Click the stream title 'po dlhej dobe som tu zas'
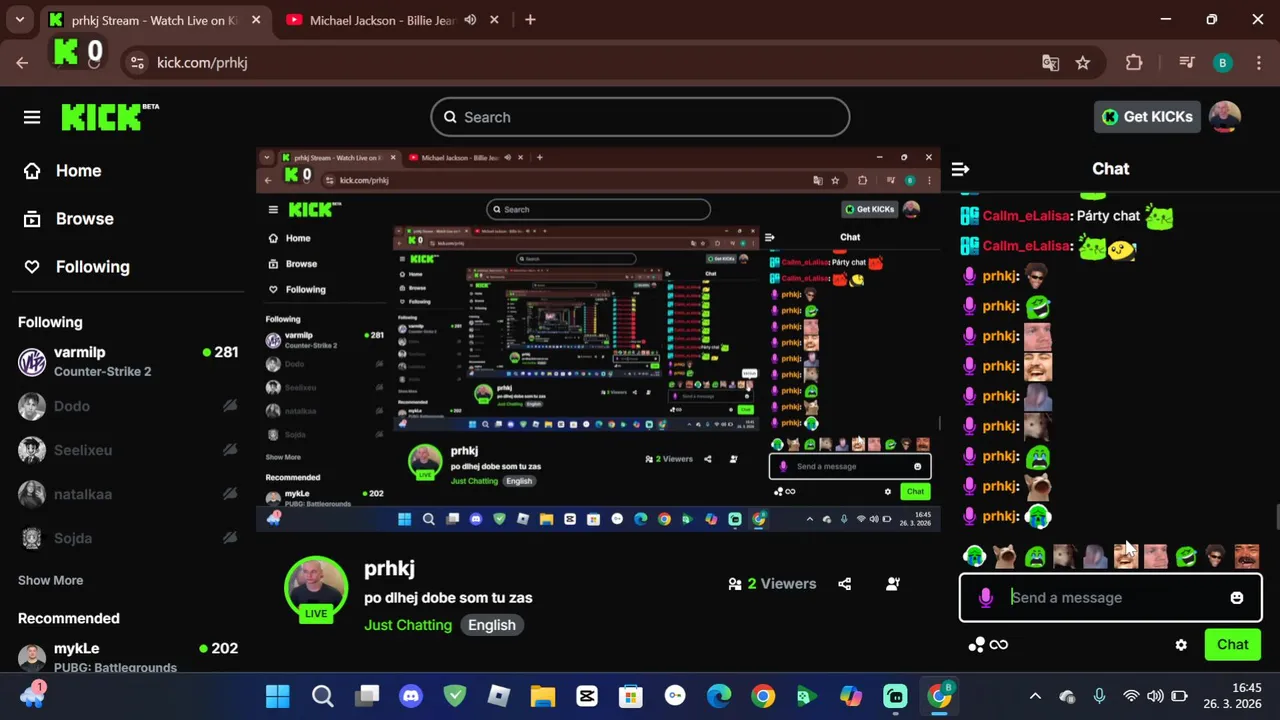 448,598
